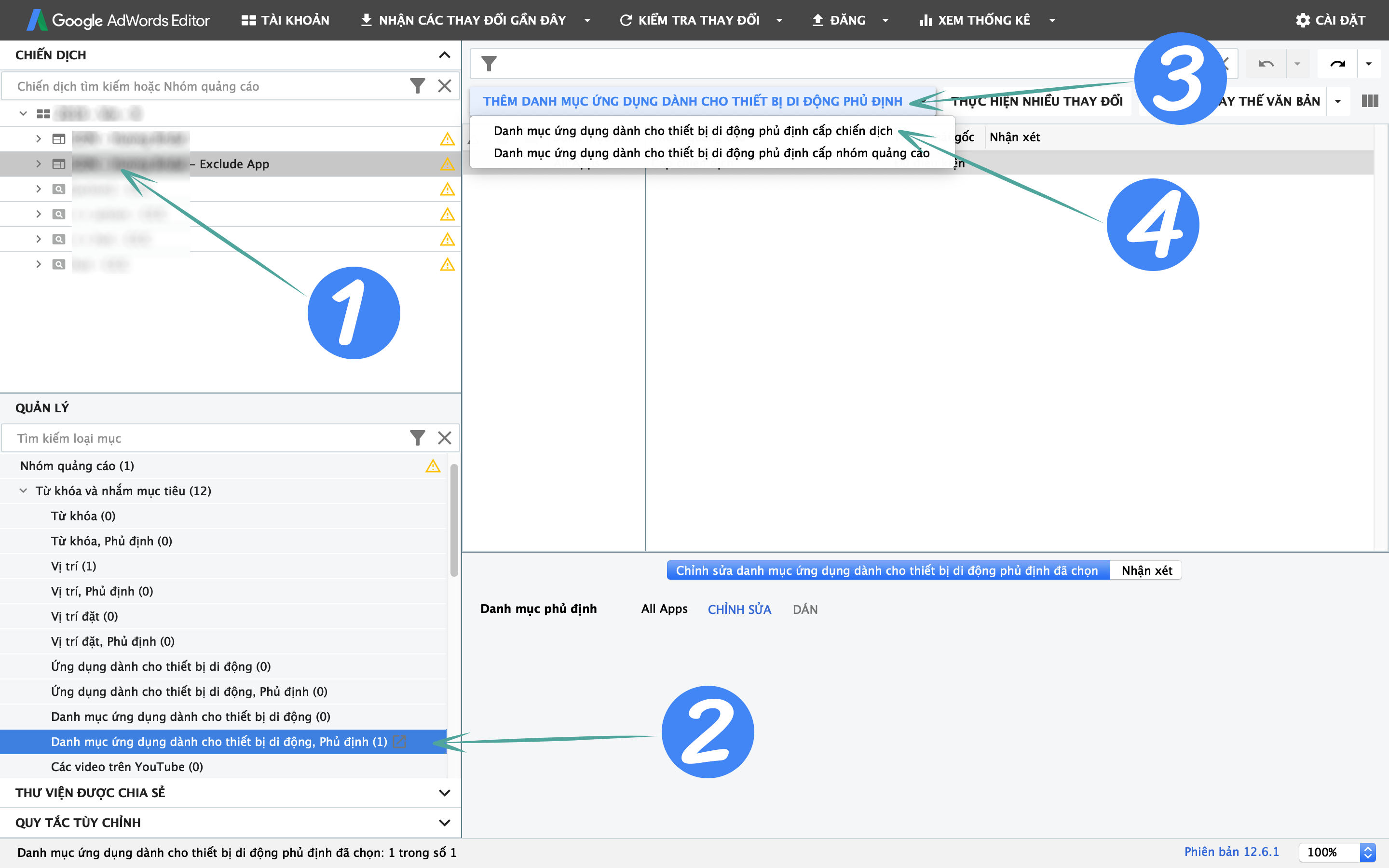Click the warning icon next to Nhóm quảng cáo
The height and width of the screenshot is (868, 1389).
(x=433, y=466)
